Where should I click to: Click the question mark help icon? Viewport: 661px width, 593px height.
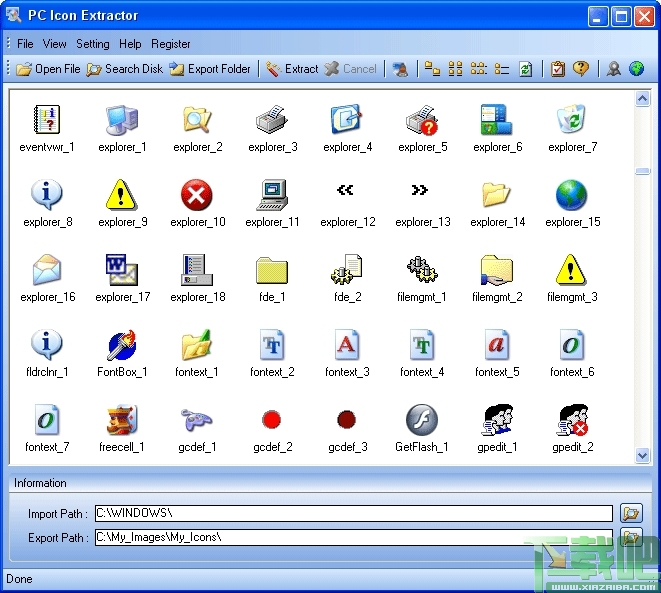coord(581,68)
